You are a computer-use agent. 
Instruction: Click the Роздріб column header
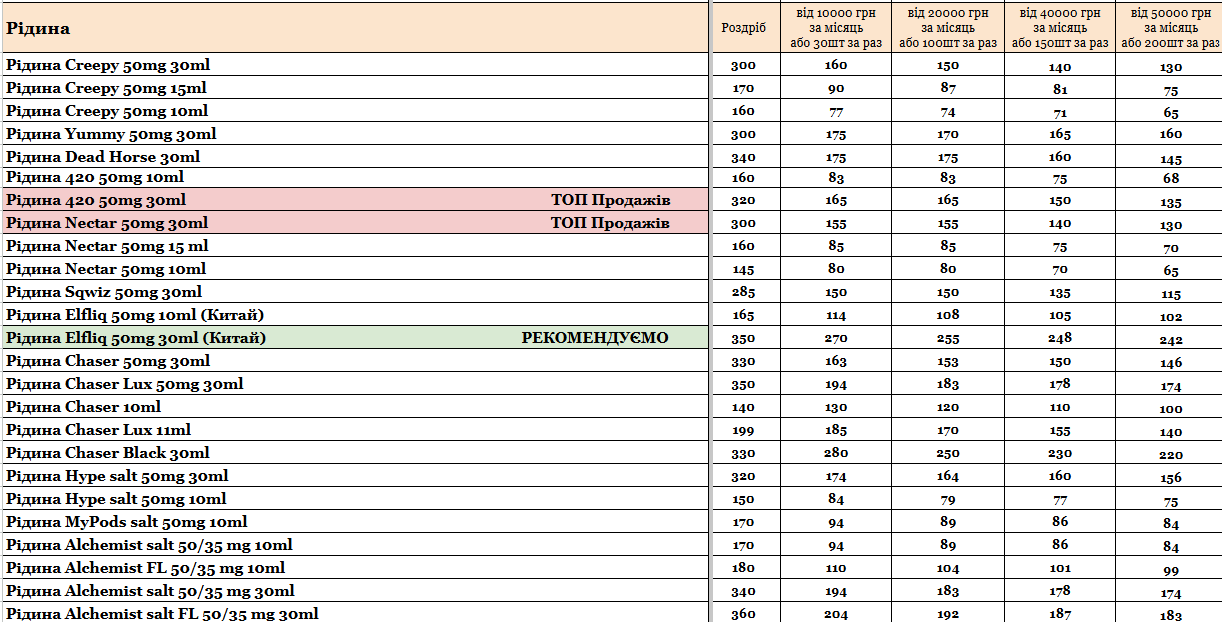tap(743, 28)
